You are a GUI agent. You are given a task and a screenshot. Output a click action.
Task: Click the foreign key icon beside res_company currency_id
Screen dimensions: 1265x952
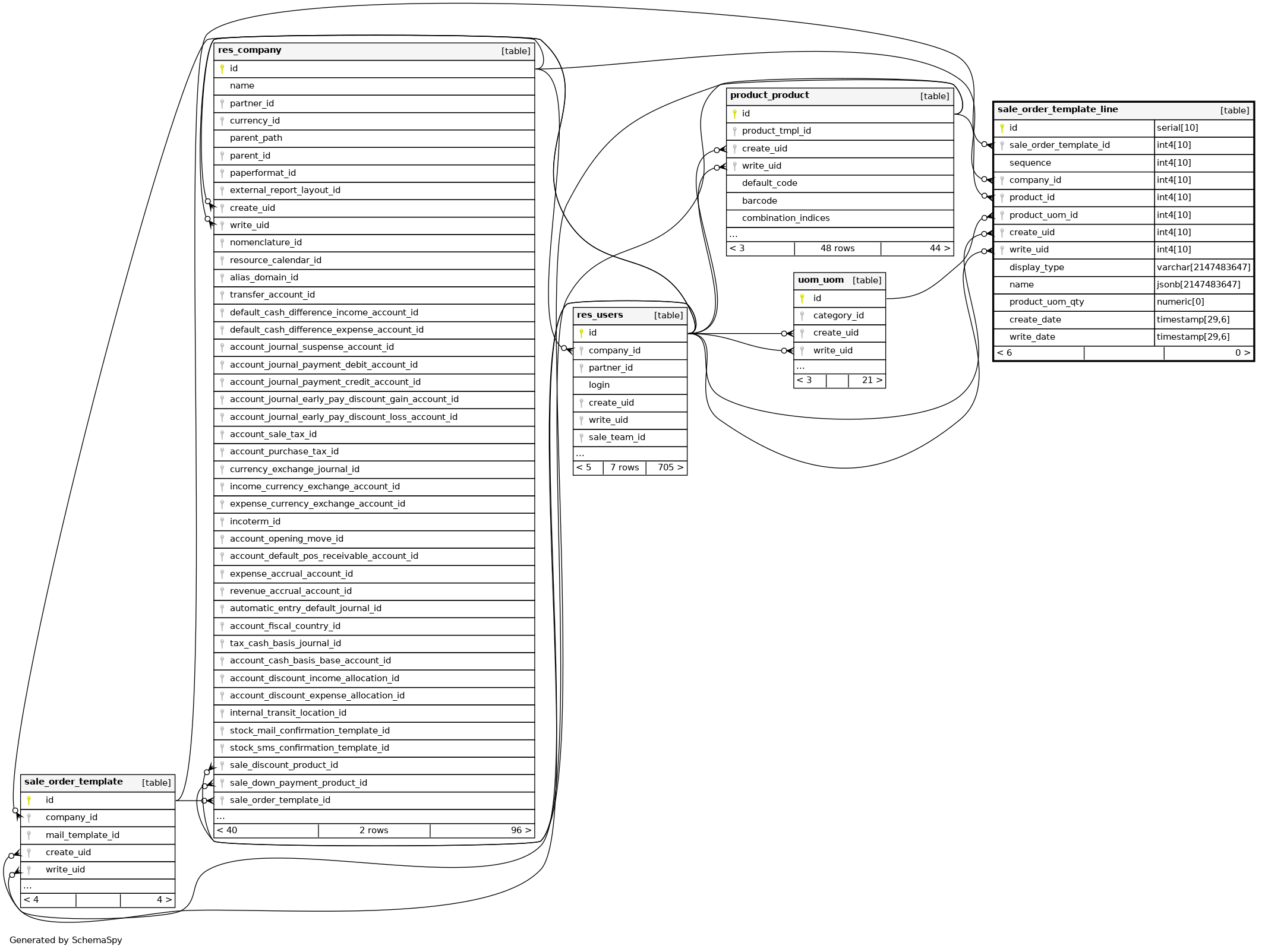222,121
